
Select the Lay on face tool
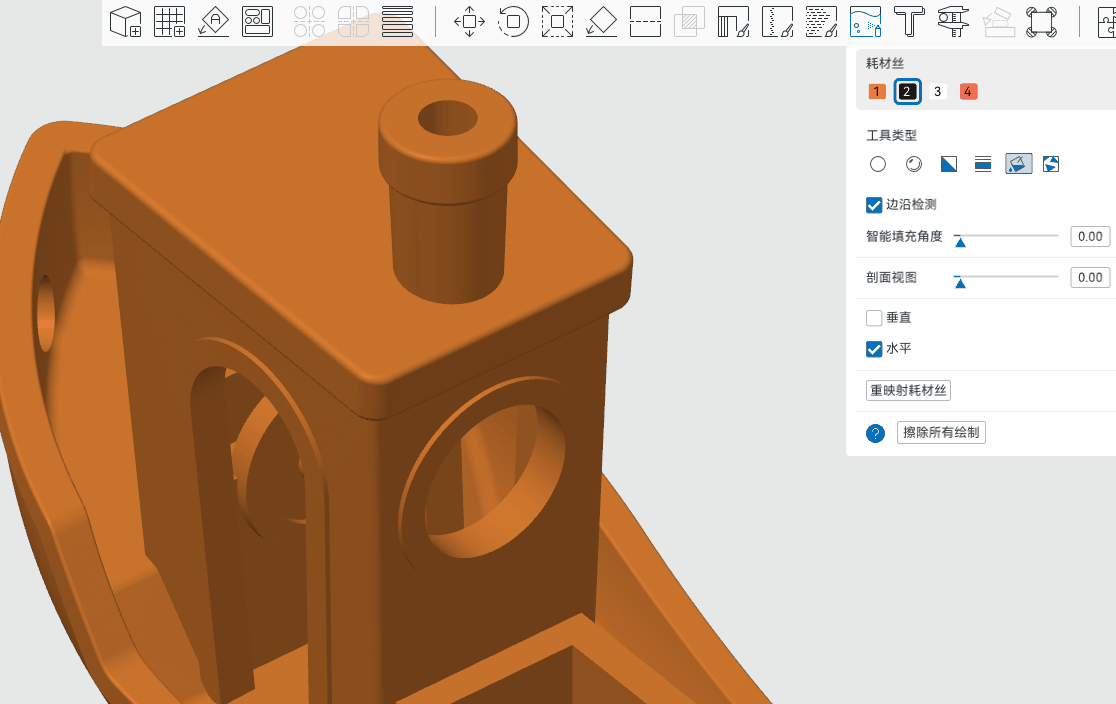pos(601,21)
